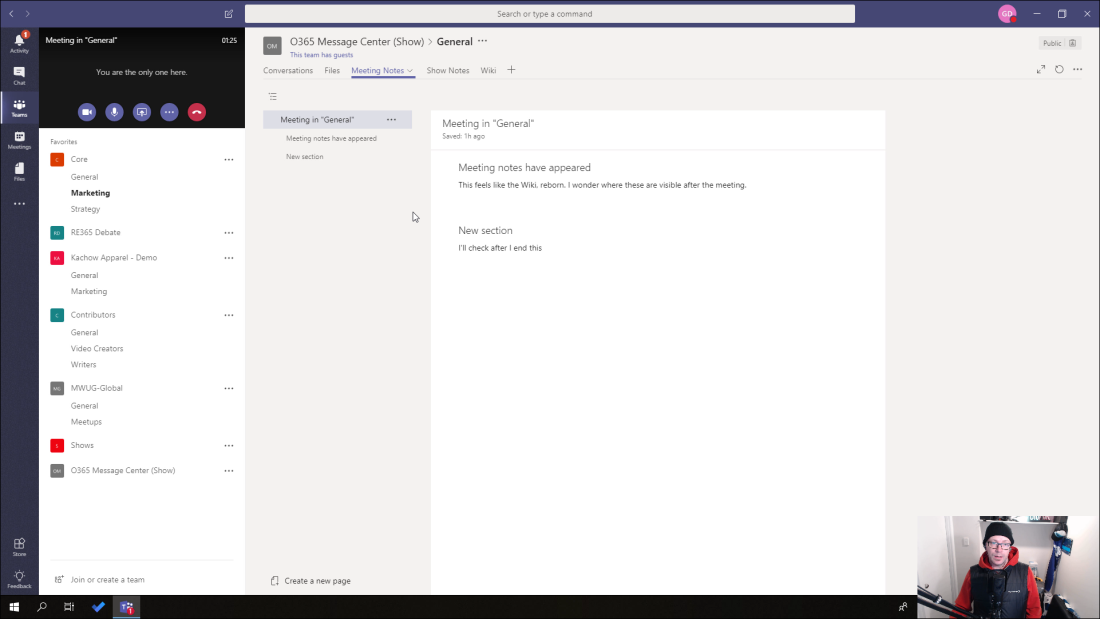This screenshot has height=619, width=1100.
Task: Open the Wiki tab
Action: click(x=488, y=70)
